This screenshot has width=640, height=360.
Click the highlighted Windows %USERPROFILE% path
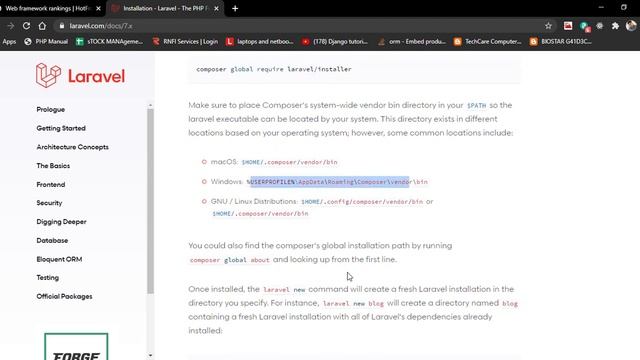click(x=337, y=182)
